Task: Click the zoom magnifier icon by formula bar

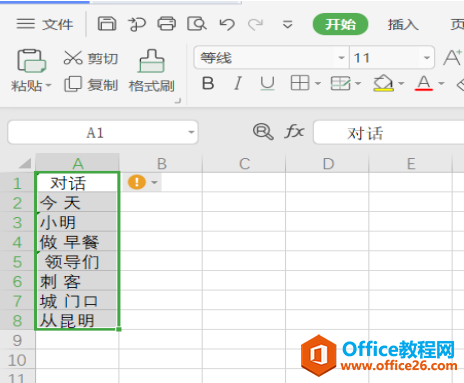Action: (263, 132)
